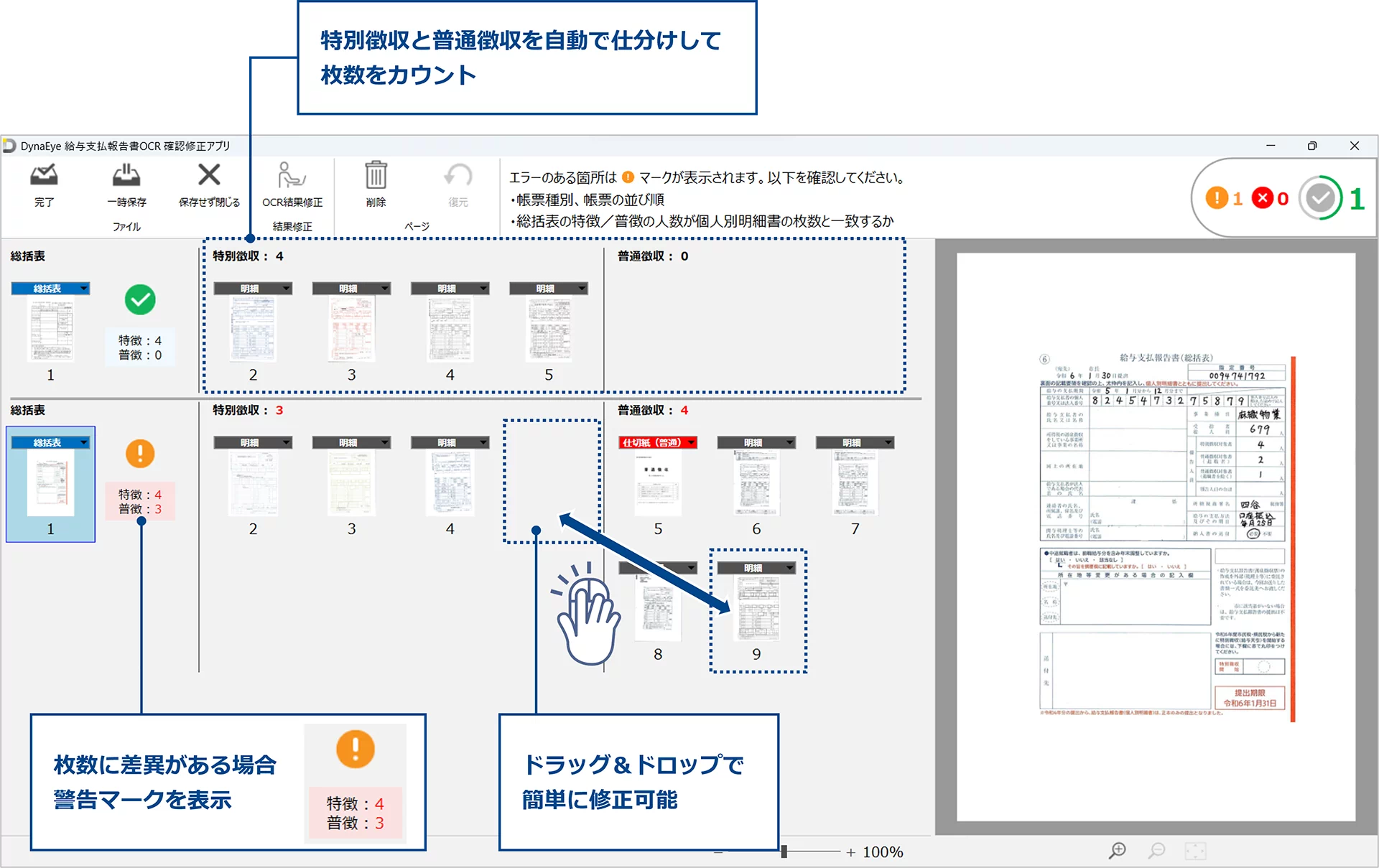Click the zoom-out magnifier icon
This screenshot has height=868, width=1379.
[1157, 850]
